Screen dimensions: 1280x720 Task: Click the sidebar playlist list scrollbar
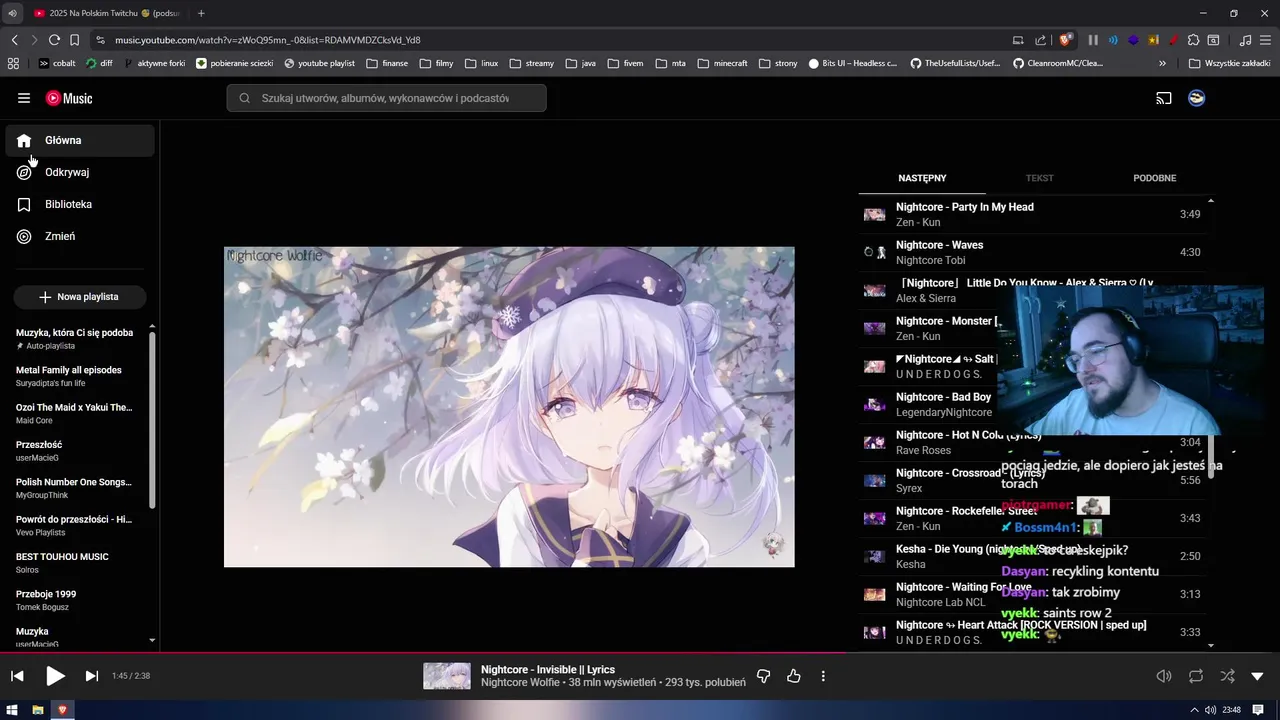(152, 420)
